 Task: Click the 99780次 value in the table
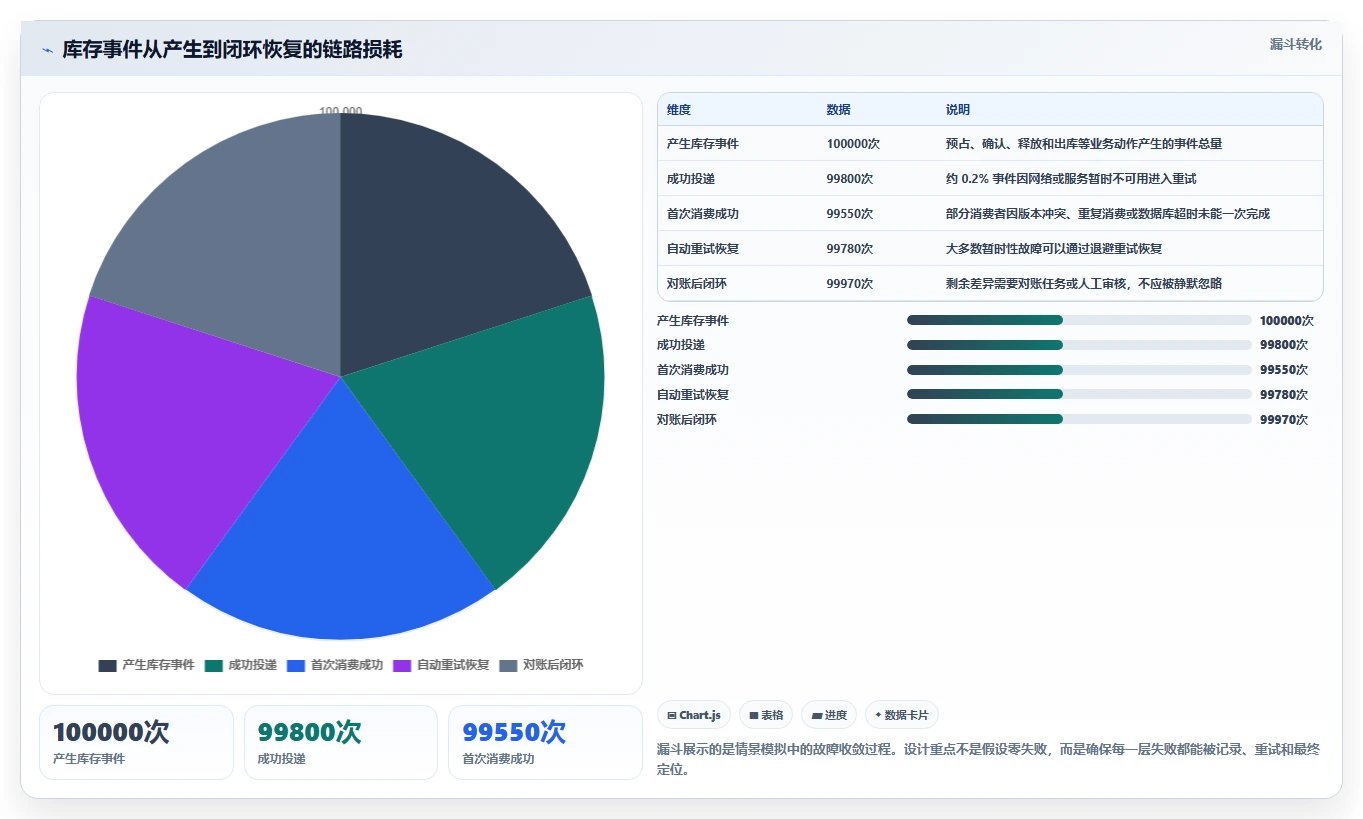[850, 249]
